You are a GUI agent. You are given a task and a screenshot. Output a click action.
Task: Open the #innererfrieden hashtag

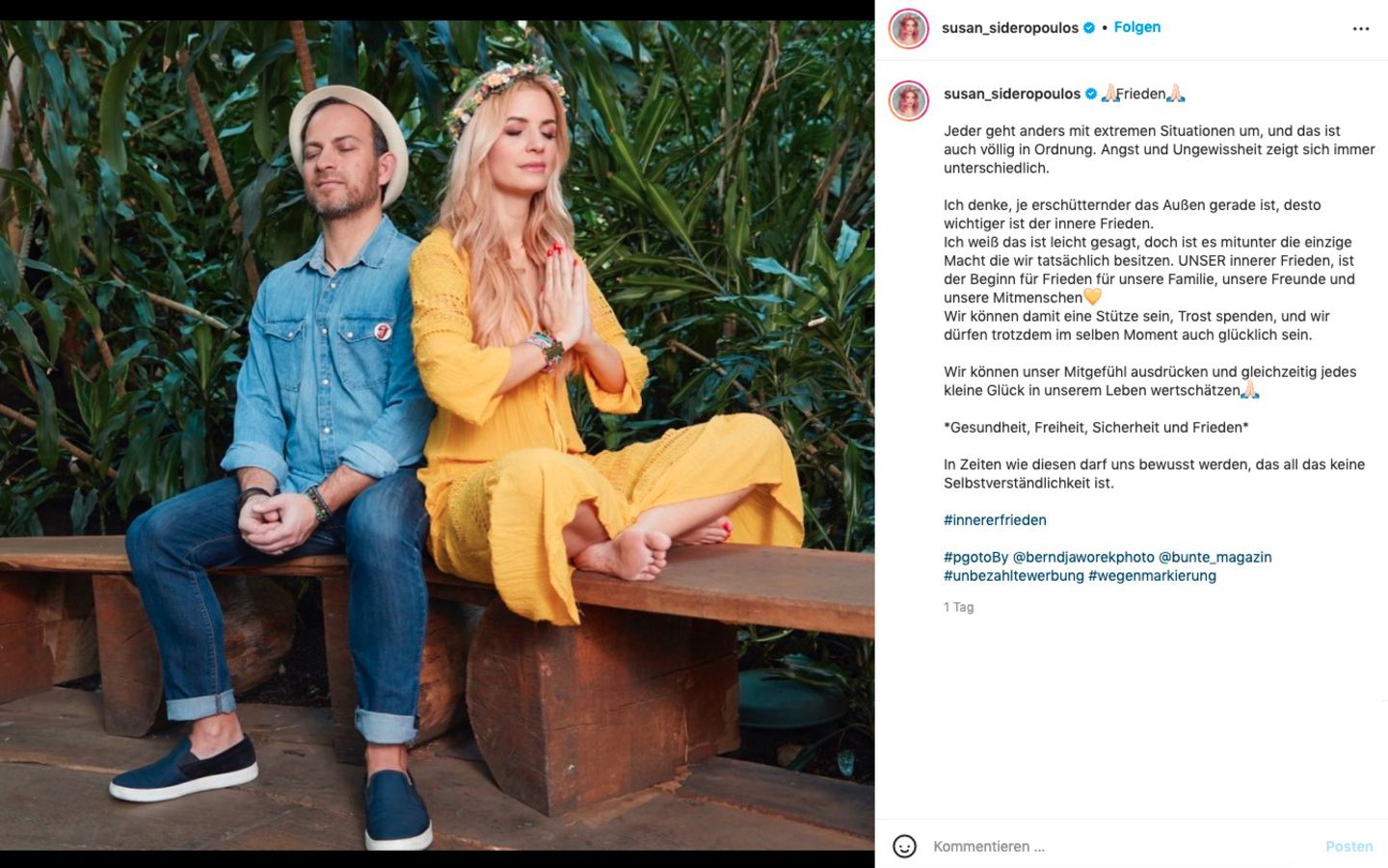[x=995, y=520]
